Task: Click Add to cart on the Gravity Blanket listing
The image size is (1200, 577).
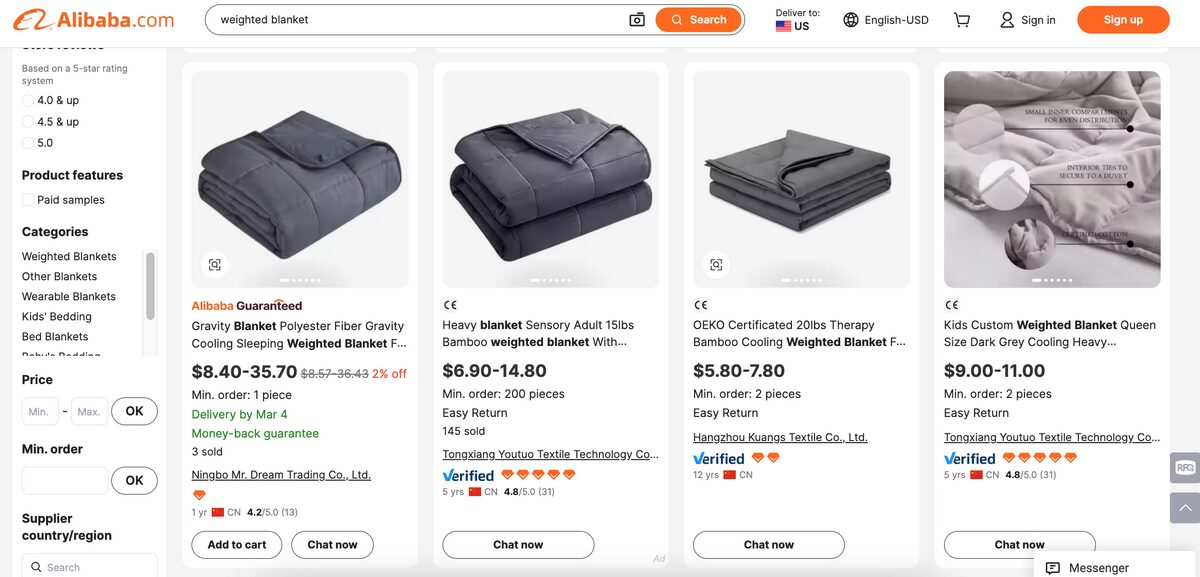Action: tap(236, 544)
